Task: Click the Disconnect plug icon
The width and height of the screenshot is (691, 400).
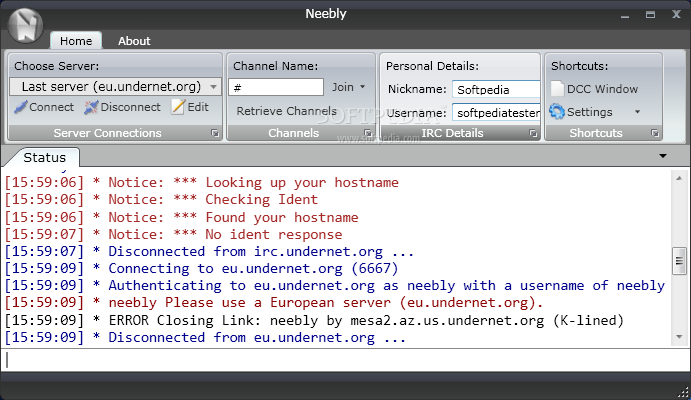Action: click(x=91, y=107)
